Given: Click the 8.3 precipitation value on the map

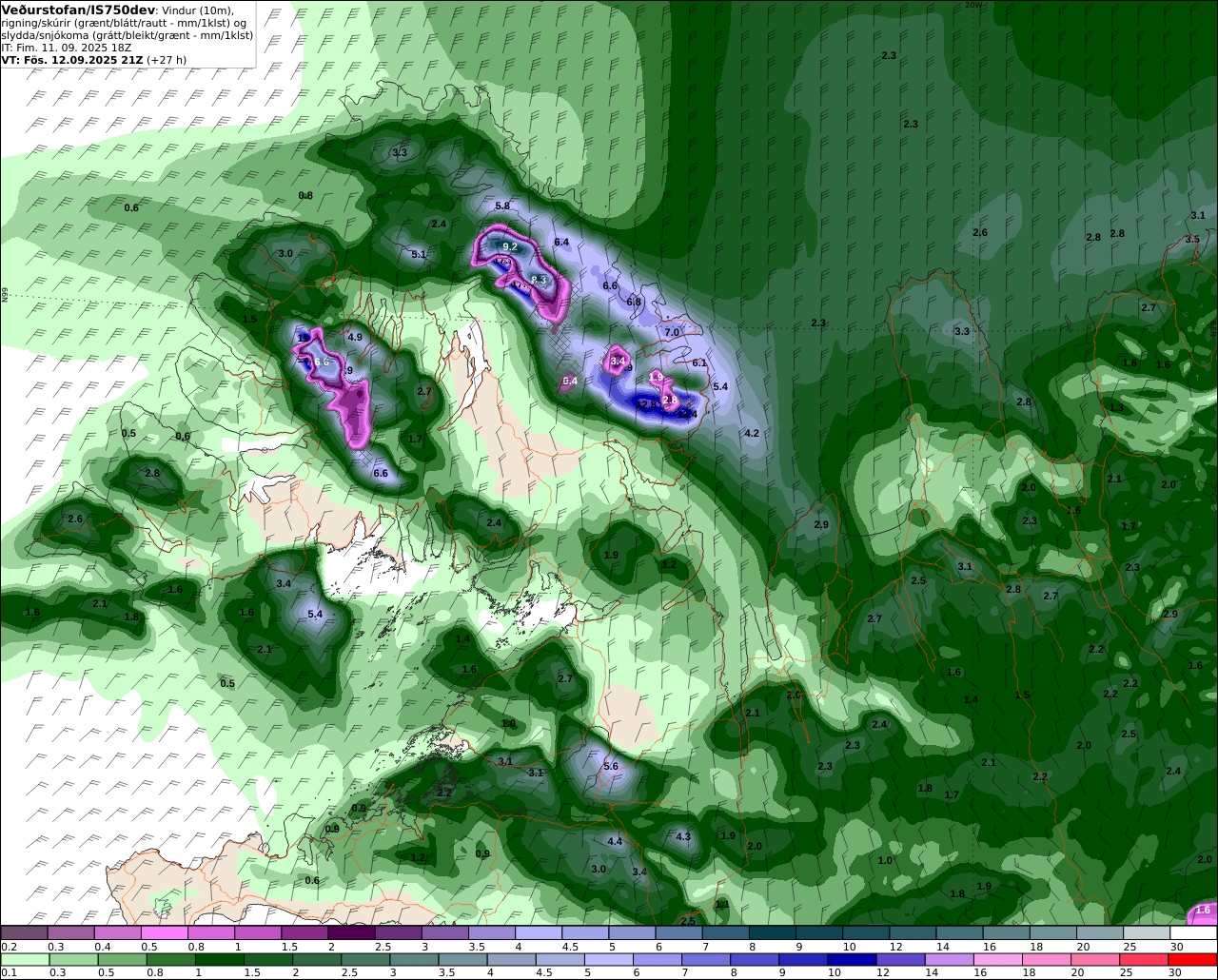Looking at the screenshot, I should pyautogui.click(x=539, y=279).
